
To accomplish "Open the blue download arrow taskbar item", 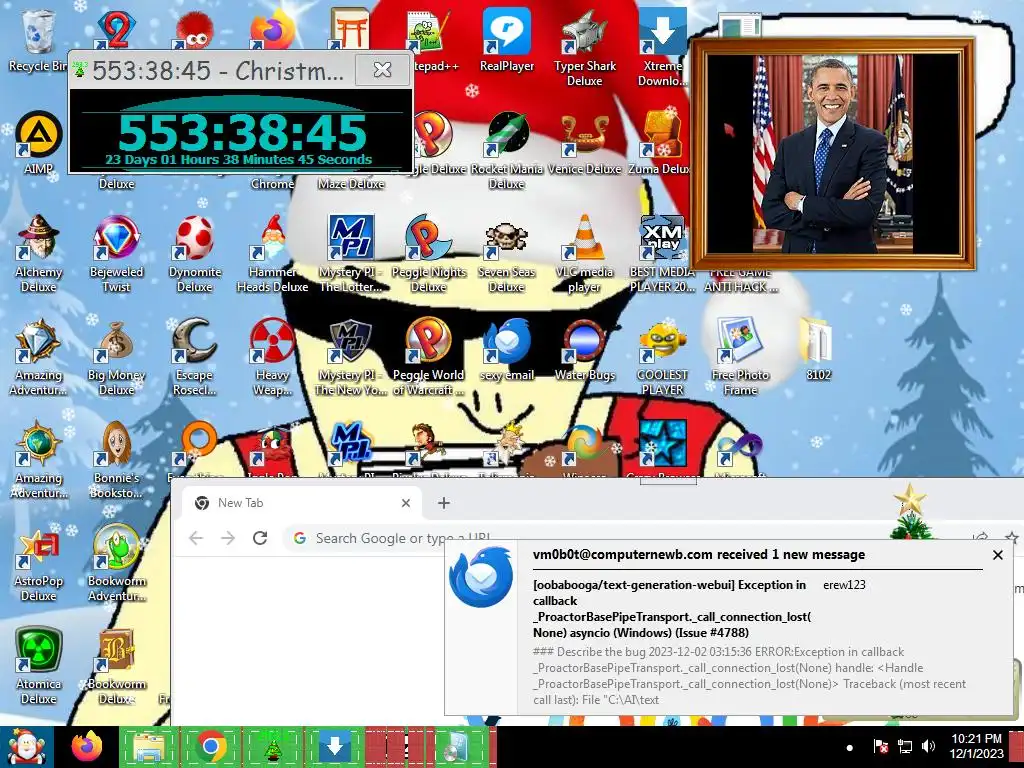I will click(334, 747).
